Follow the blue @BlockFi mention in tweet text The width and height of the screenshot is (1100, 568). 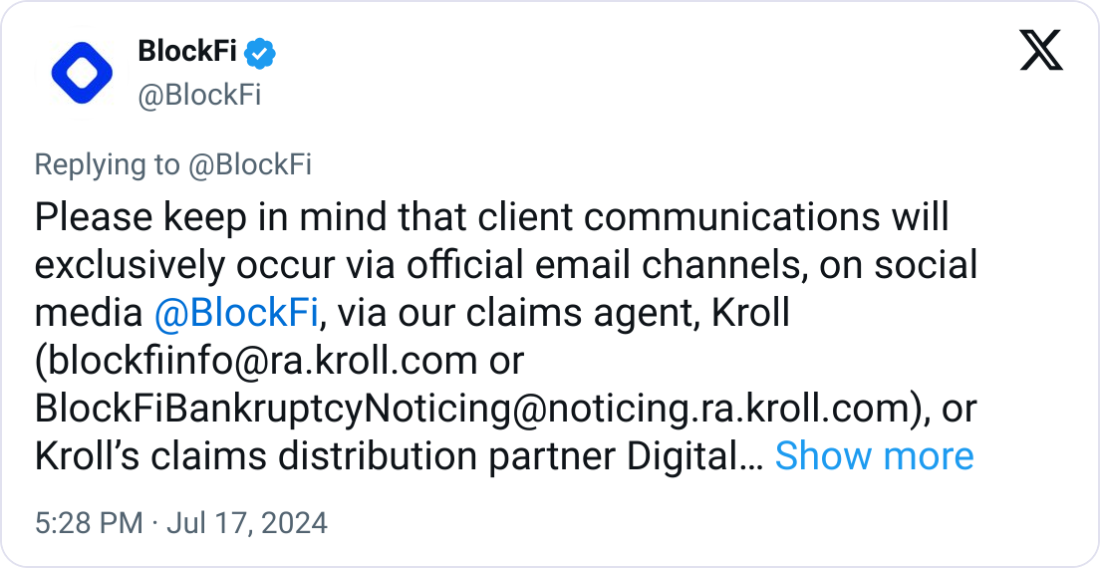pyautogui.click(x=236, y=313)
